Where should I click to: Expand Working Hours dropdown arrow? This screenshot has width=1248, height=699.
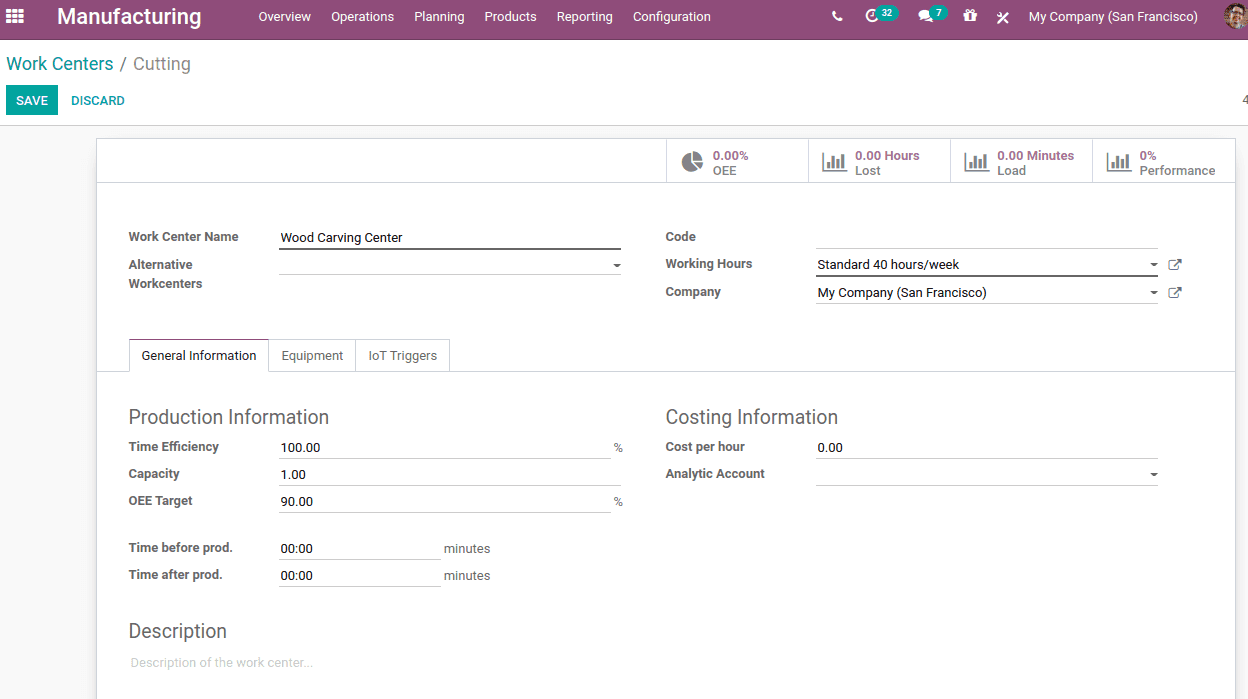(x=1154, y=265)
